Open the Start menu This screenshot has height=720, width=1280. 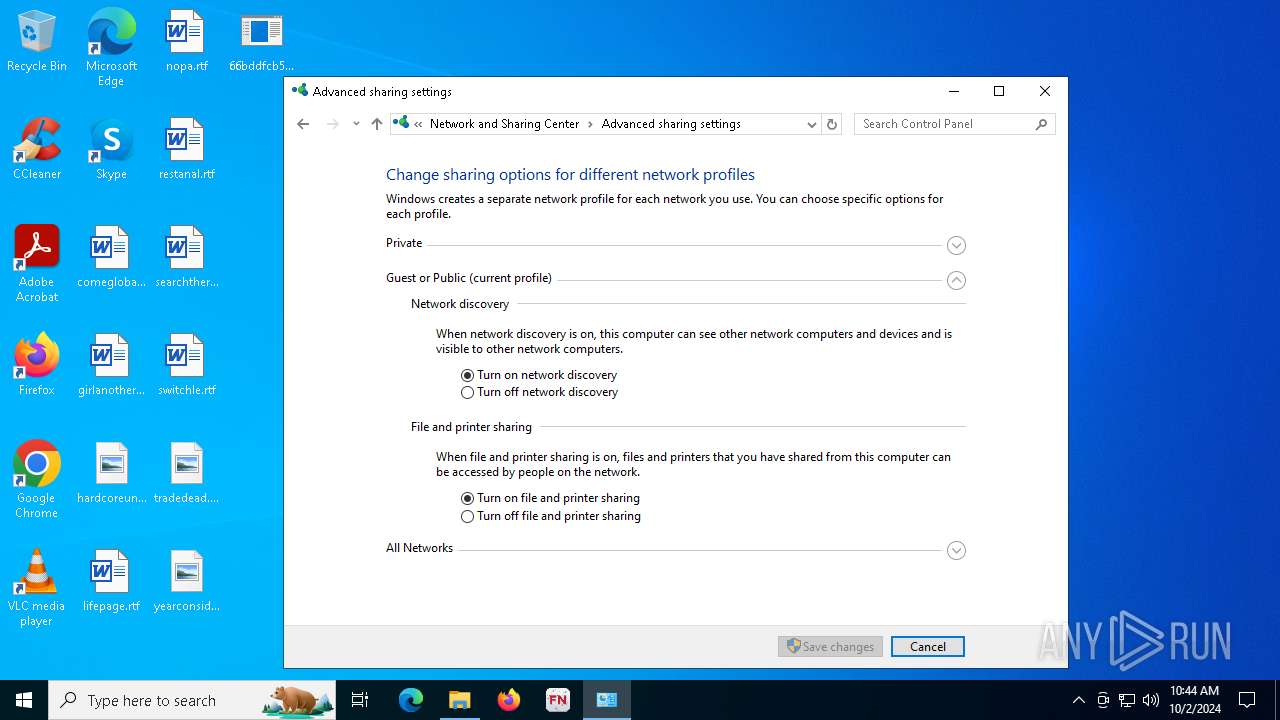24,700
